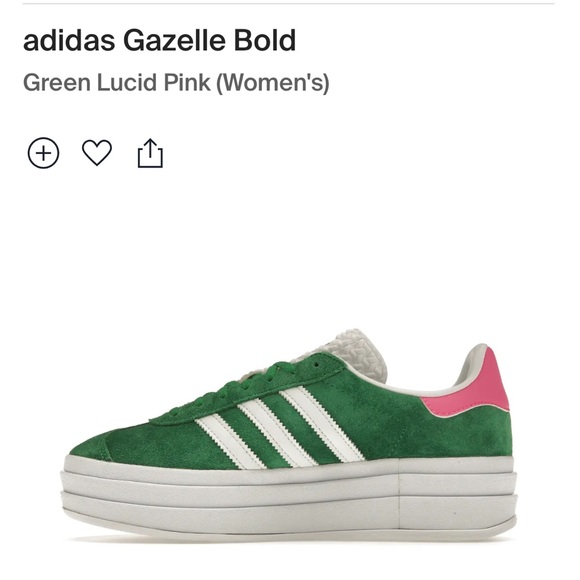Click the Green Lucid Pink (Women's) subtitle
The width and height of the screenshot is (580, 580).
176,82
